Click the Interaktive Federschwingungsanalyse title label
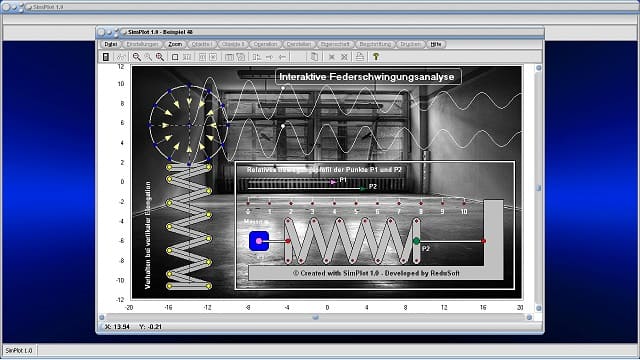 click(x=368, y=77)
